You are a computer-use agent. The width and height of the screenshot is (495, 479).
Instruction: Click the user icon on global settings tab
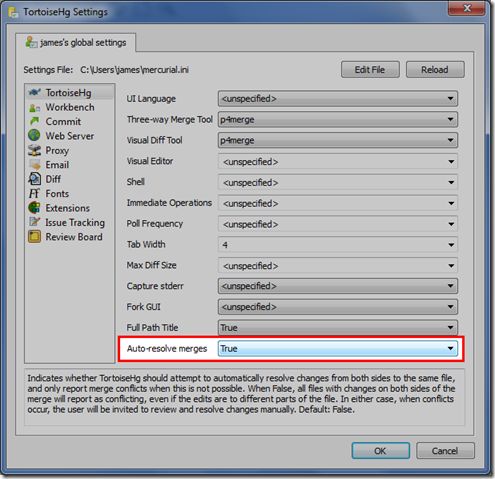tap(32, 42)
